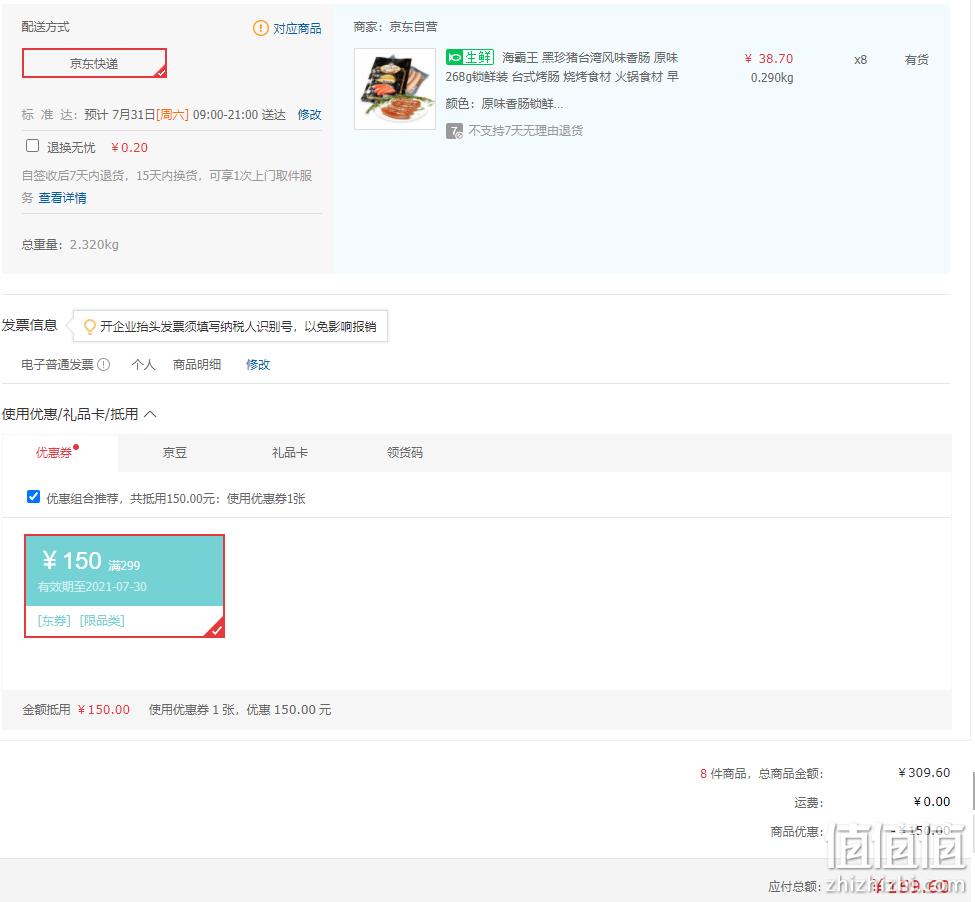Click the 运费 ¥0.00 value
975x902 pixels.
click(x=931, y=802)
